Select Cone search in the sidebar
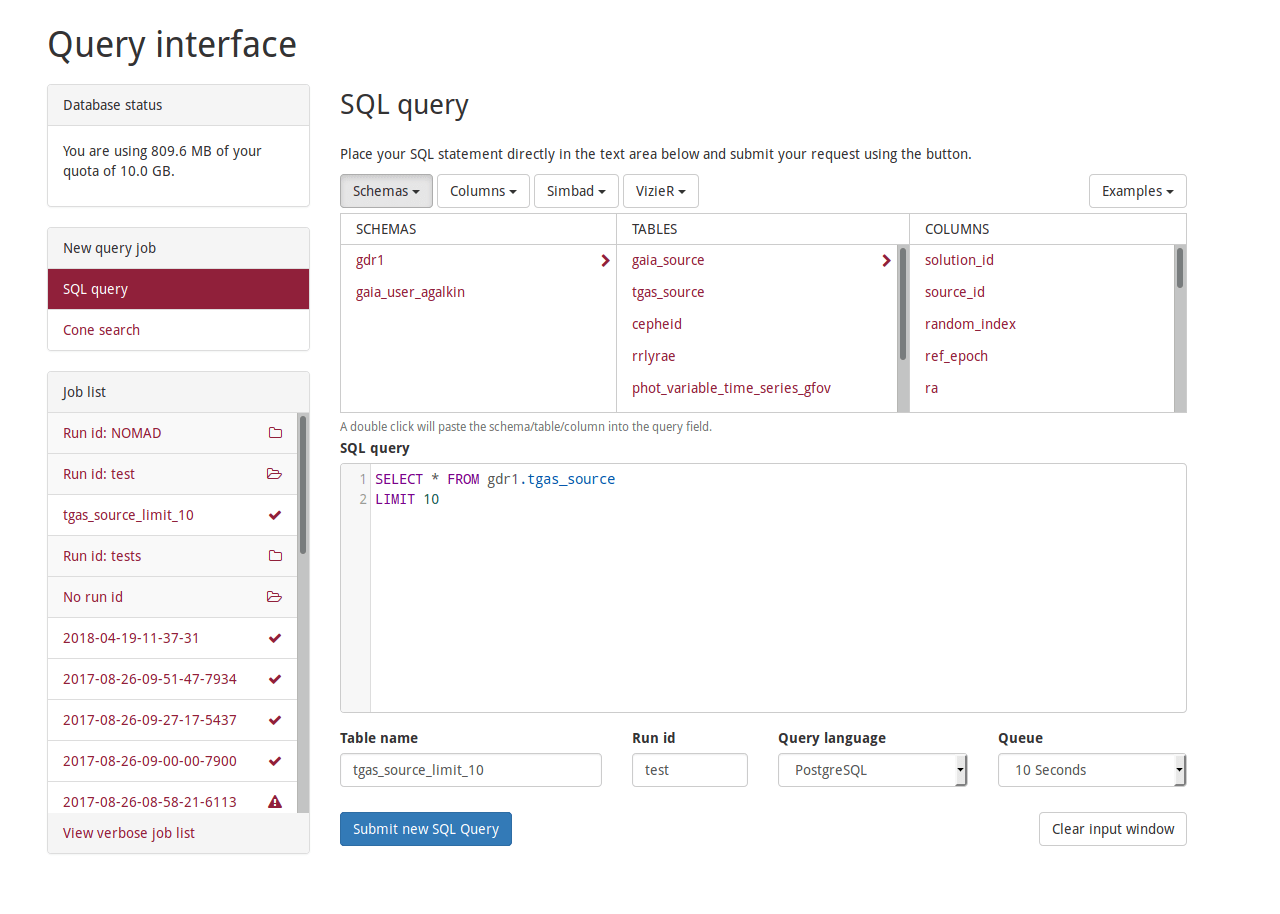Screen dimensions: 1280x914 pyautogui.click(x=101, y=330)
